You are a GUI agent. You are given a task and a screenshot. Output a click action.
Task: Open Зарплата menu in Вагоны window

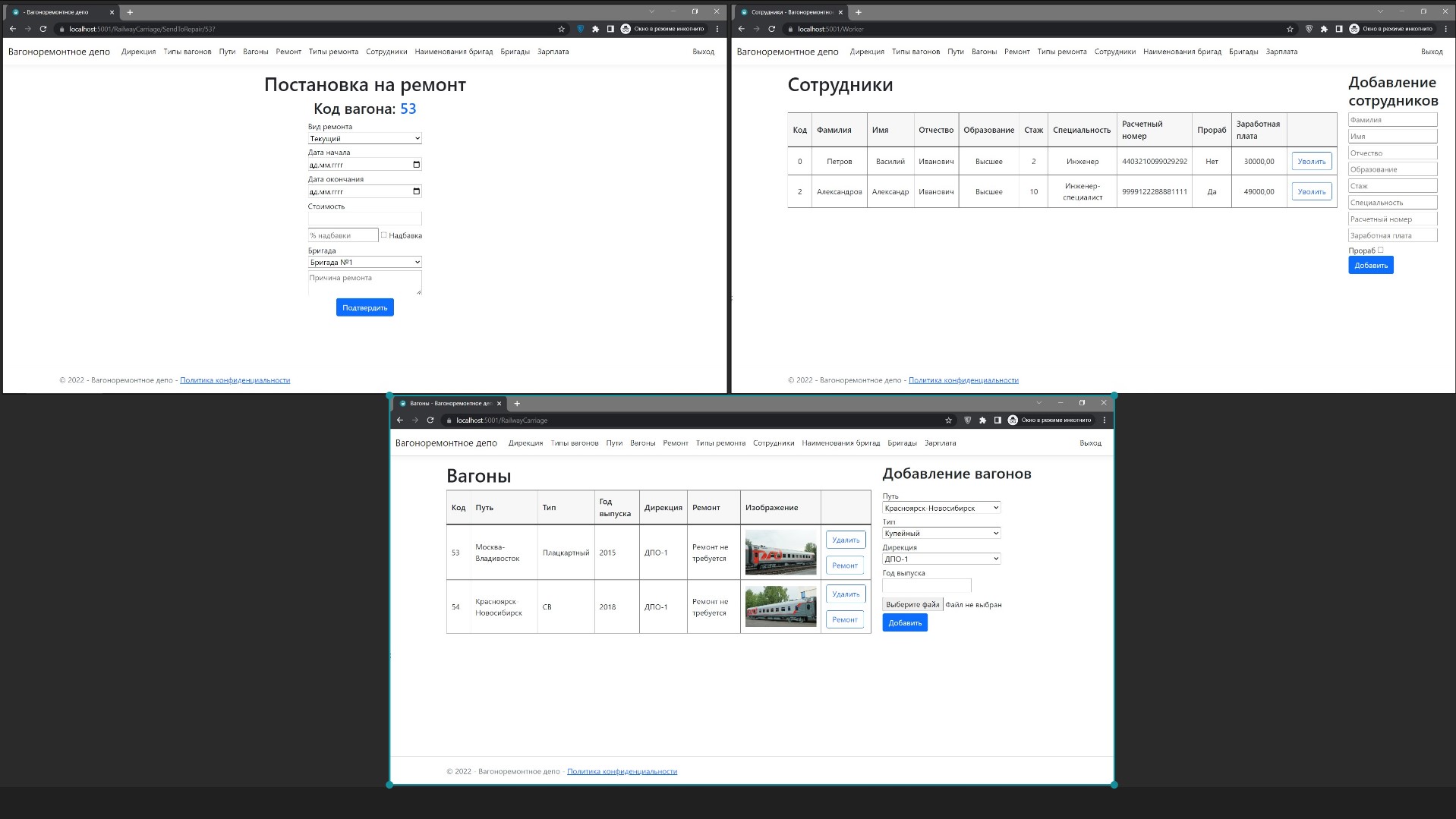point(940,443)
